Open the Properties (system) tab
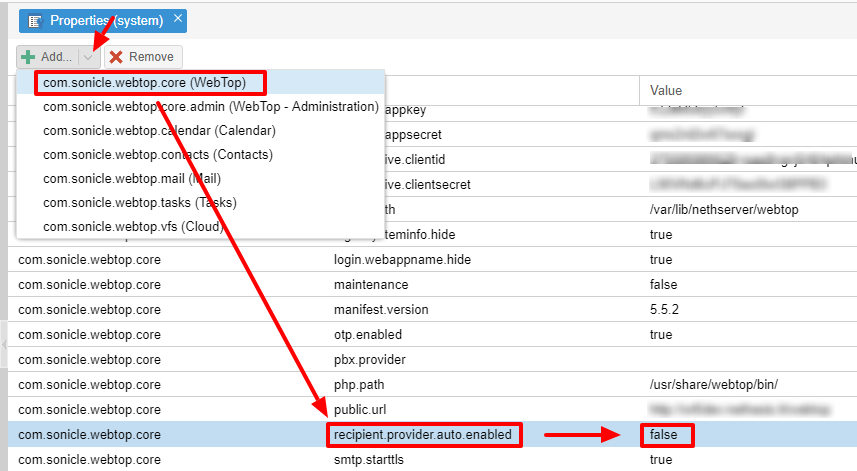 point(103,21)
